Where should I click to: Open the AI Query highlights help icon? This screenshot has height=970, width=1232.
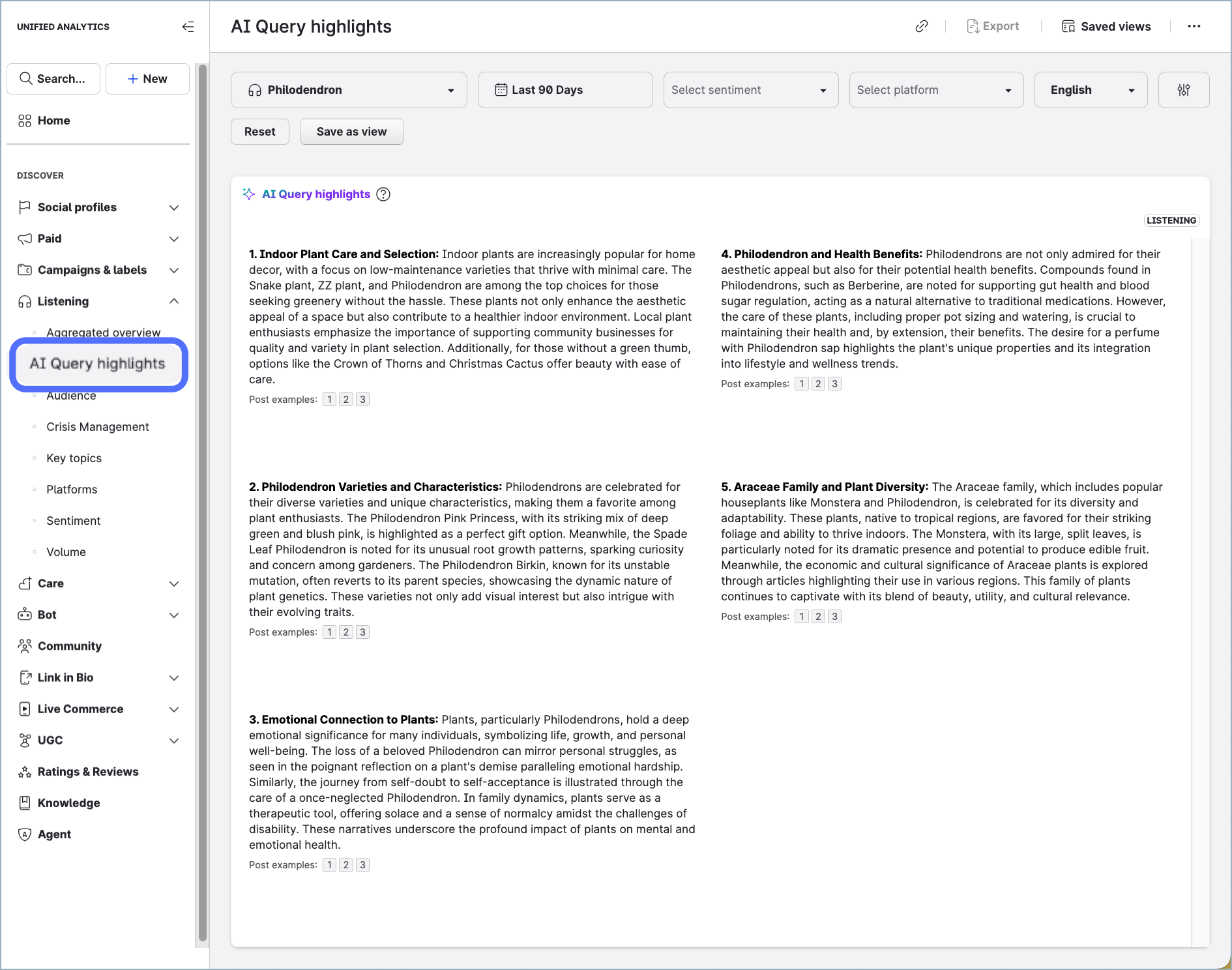click(x=384, y=194)
